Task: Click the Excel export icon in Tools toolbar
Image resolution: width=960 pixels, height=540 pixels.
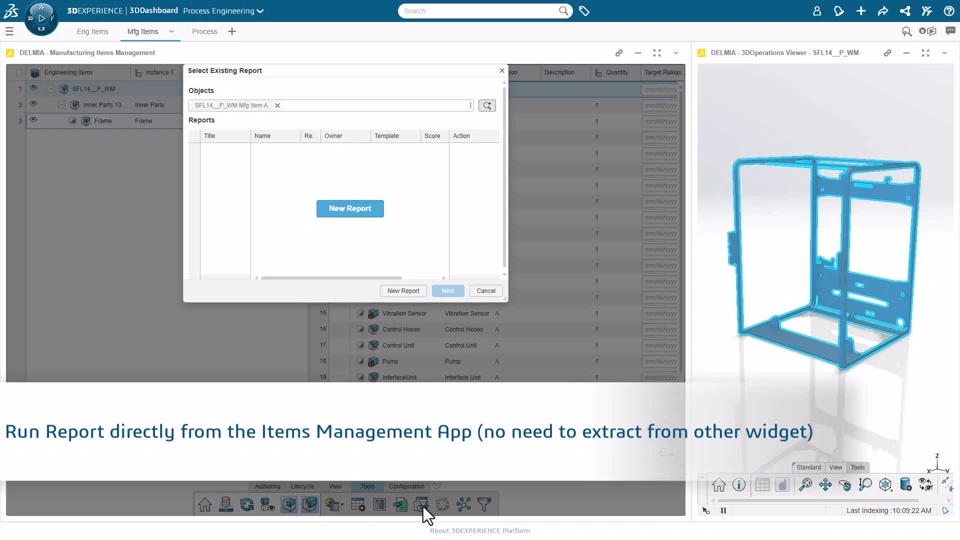Action: (400, 504)
